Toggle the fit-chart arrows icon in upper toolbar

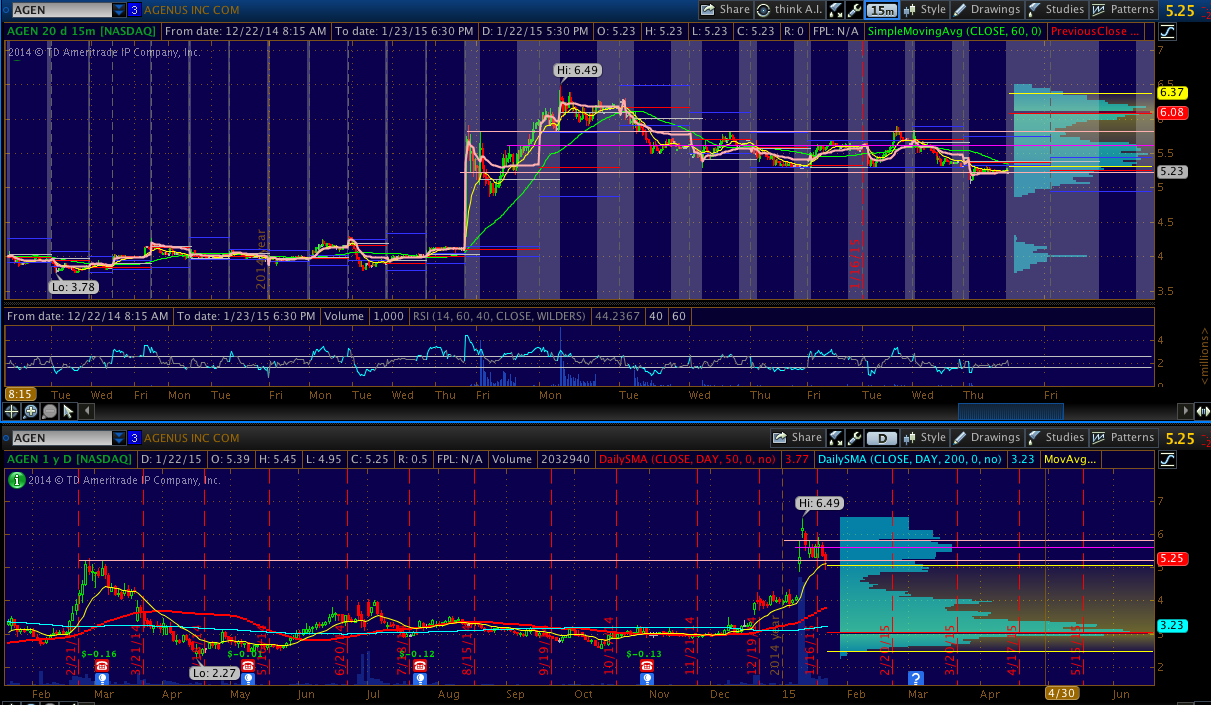[836, 10]
